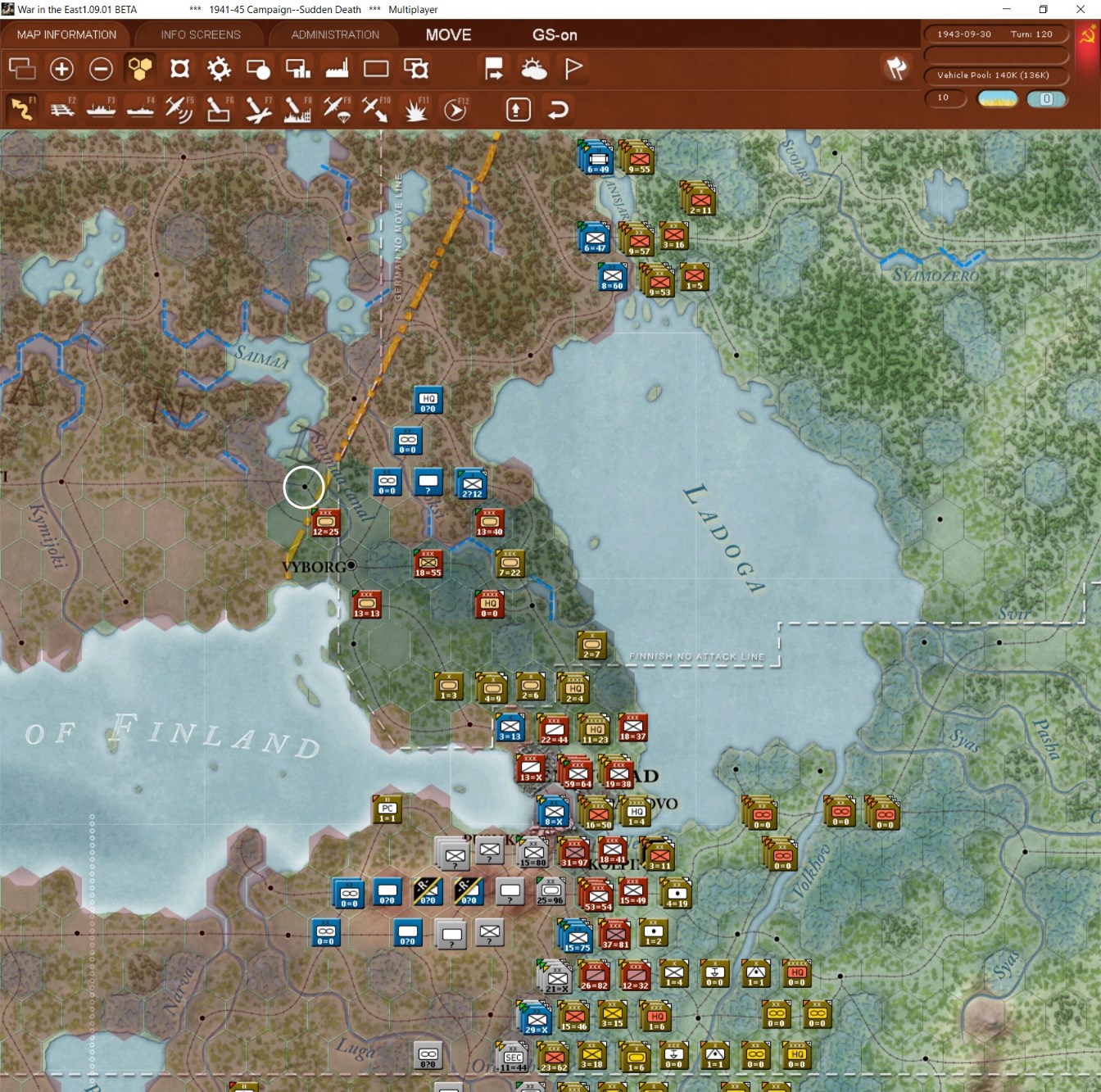
Task: Select the 22=44 unit counter
Action: click(x=554, y=728)
